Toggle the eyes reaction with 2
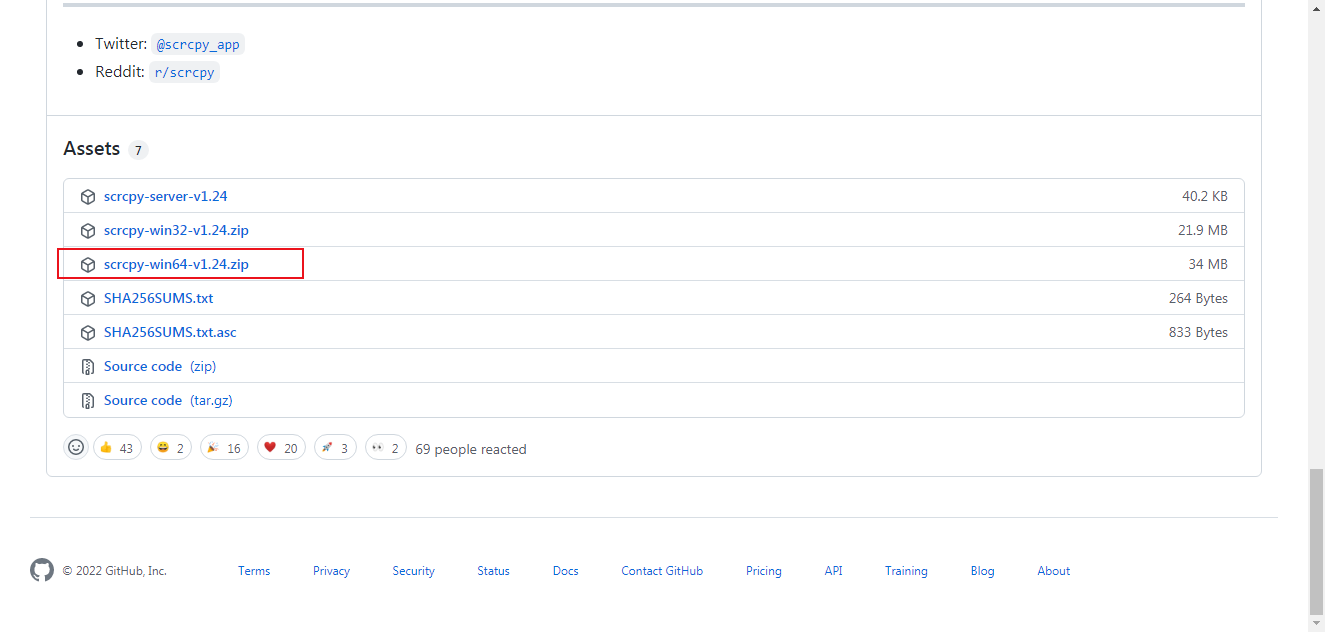This screenshot has height=632, width=1325. pos(386,448)
